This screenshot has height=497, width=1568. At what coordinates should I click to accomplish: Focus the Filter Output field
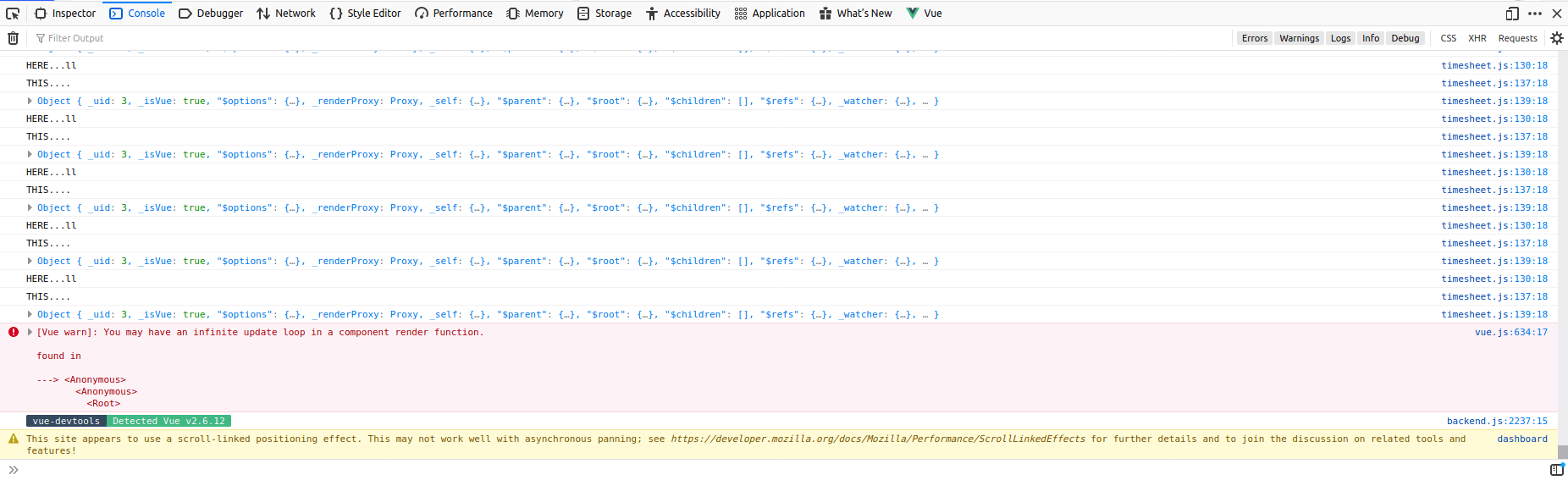[631, 38]
